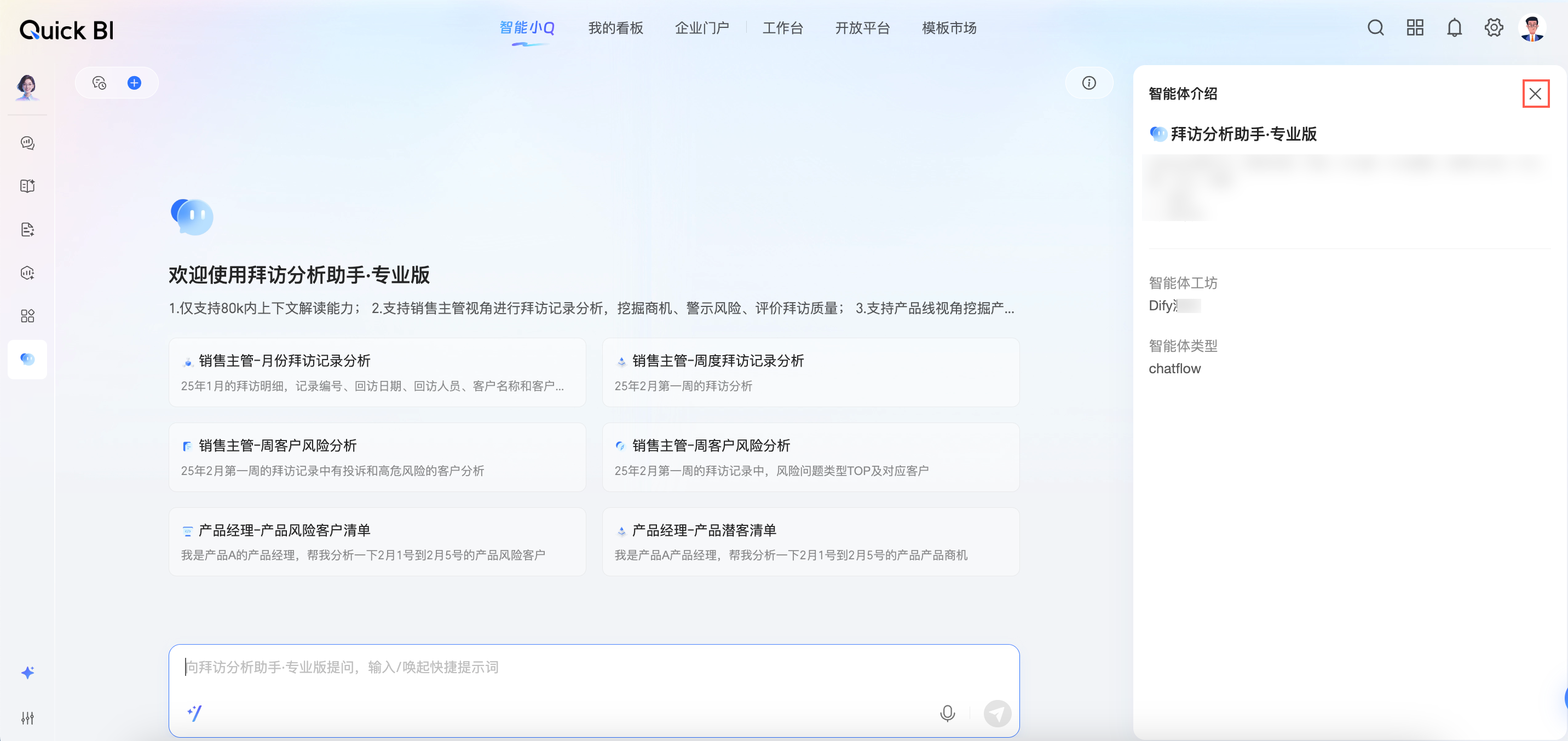Viewport: 1568px width, 741px height.
Task: Open the sliders settings icon in sidebar
Action: click(27, 718)
